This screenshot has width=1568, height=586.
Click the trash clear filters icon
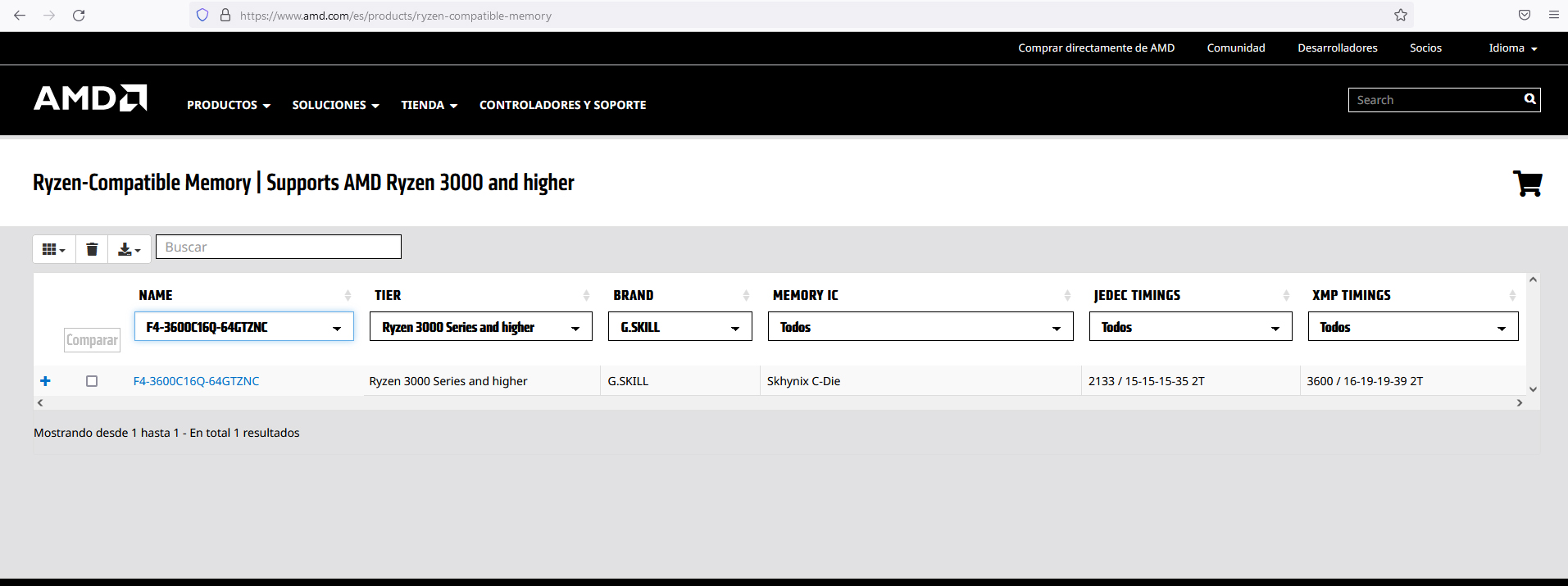tap(92, 249)
